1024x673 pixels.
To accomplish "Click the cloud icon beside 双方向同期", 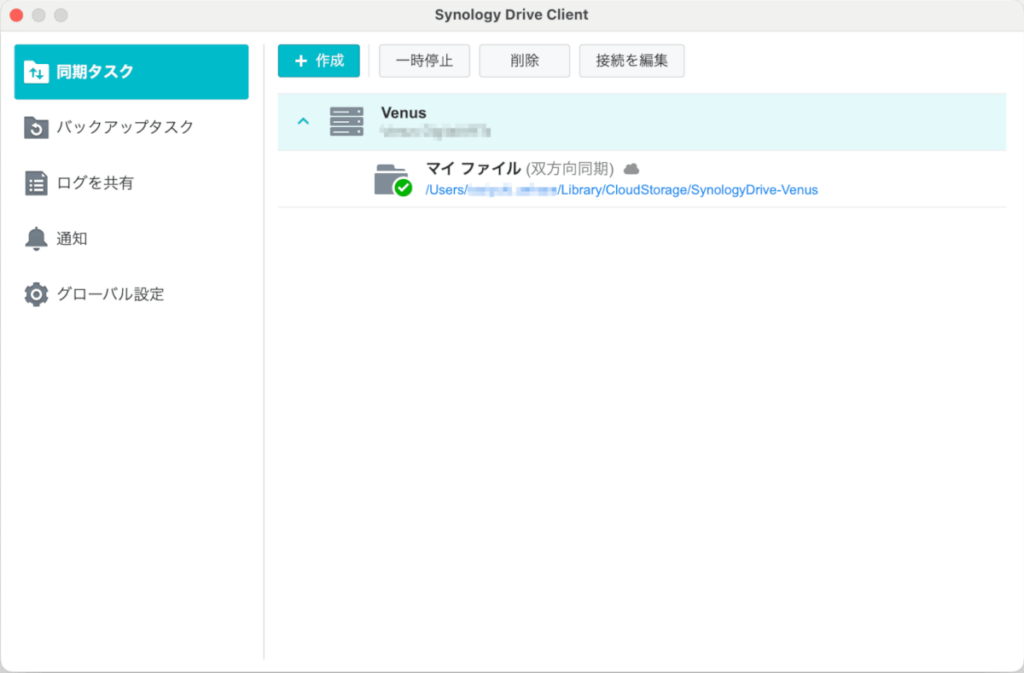I will [631, 169].
